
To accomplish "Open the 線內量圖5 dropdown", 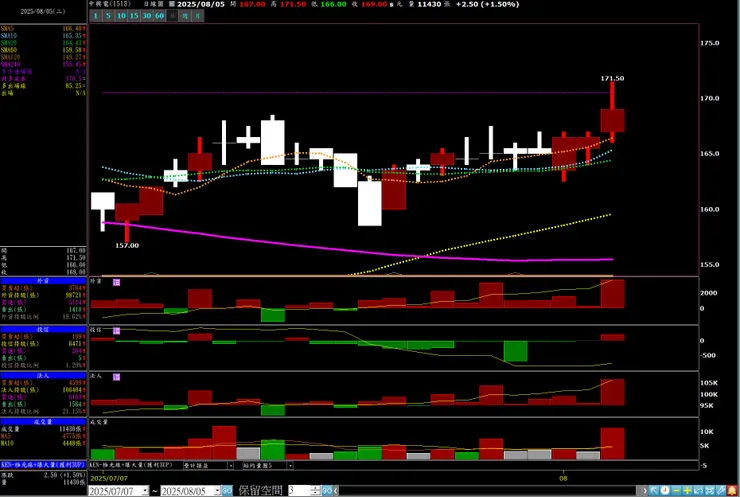I will (x=290, y=465).
